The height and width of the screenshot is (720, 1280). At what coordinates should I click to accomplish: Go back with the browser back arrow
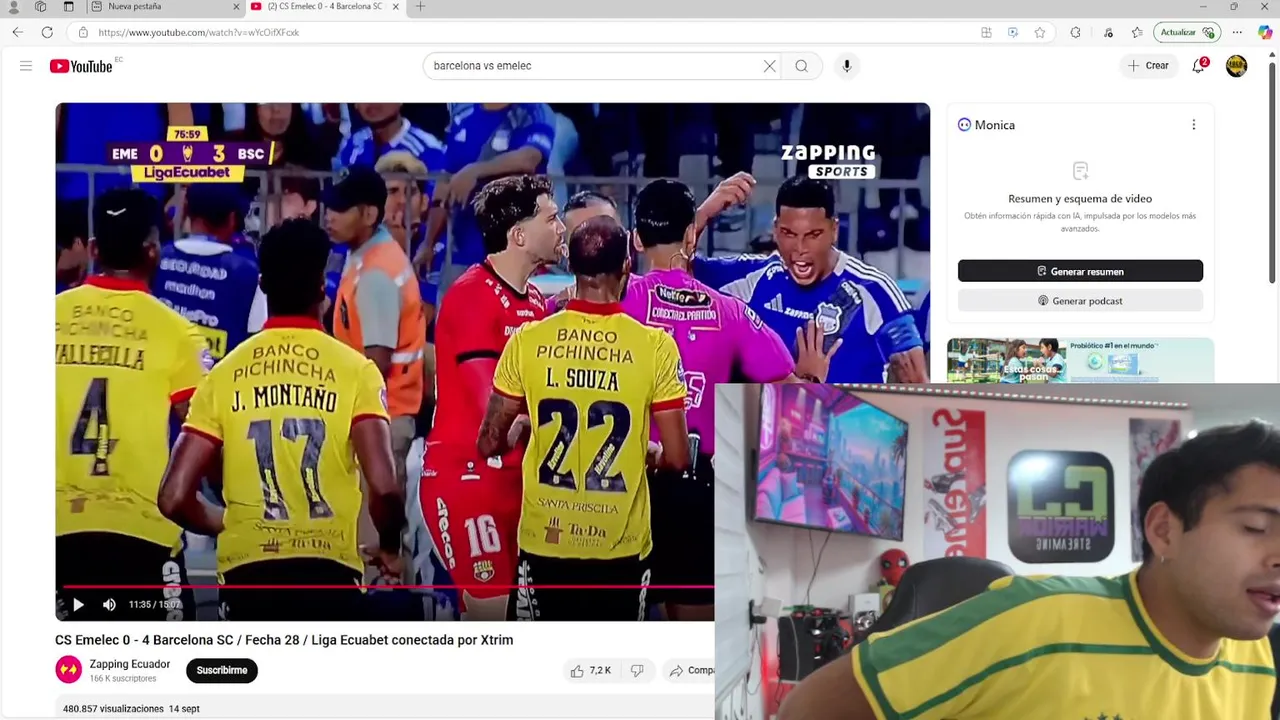pyautogui.click(x=18, y=32)
